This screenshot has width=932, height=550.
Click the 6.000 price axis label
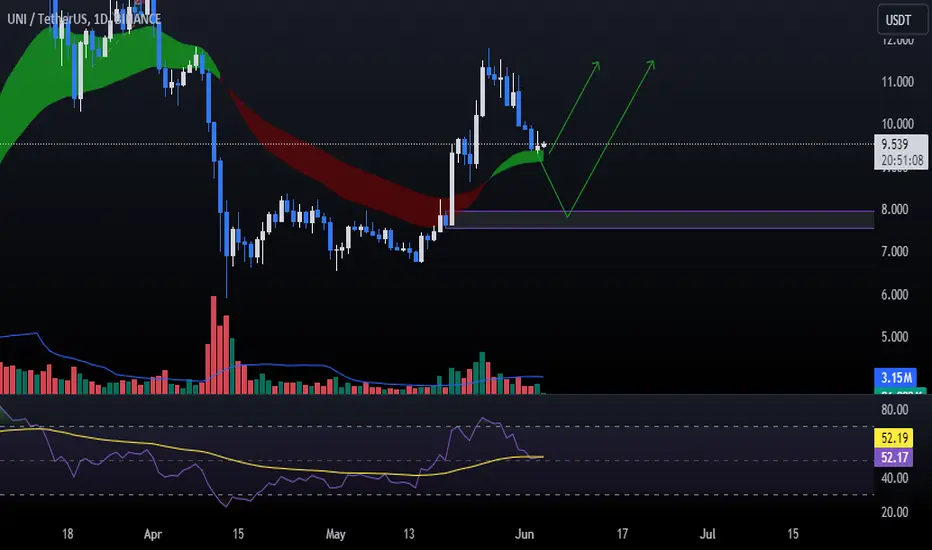pyautogui.click(x=895, y=295)
